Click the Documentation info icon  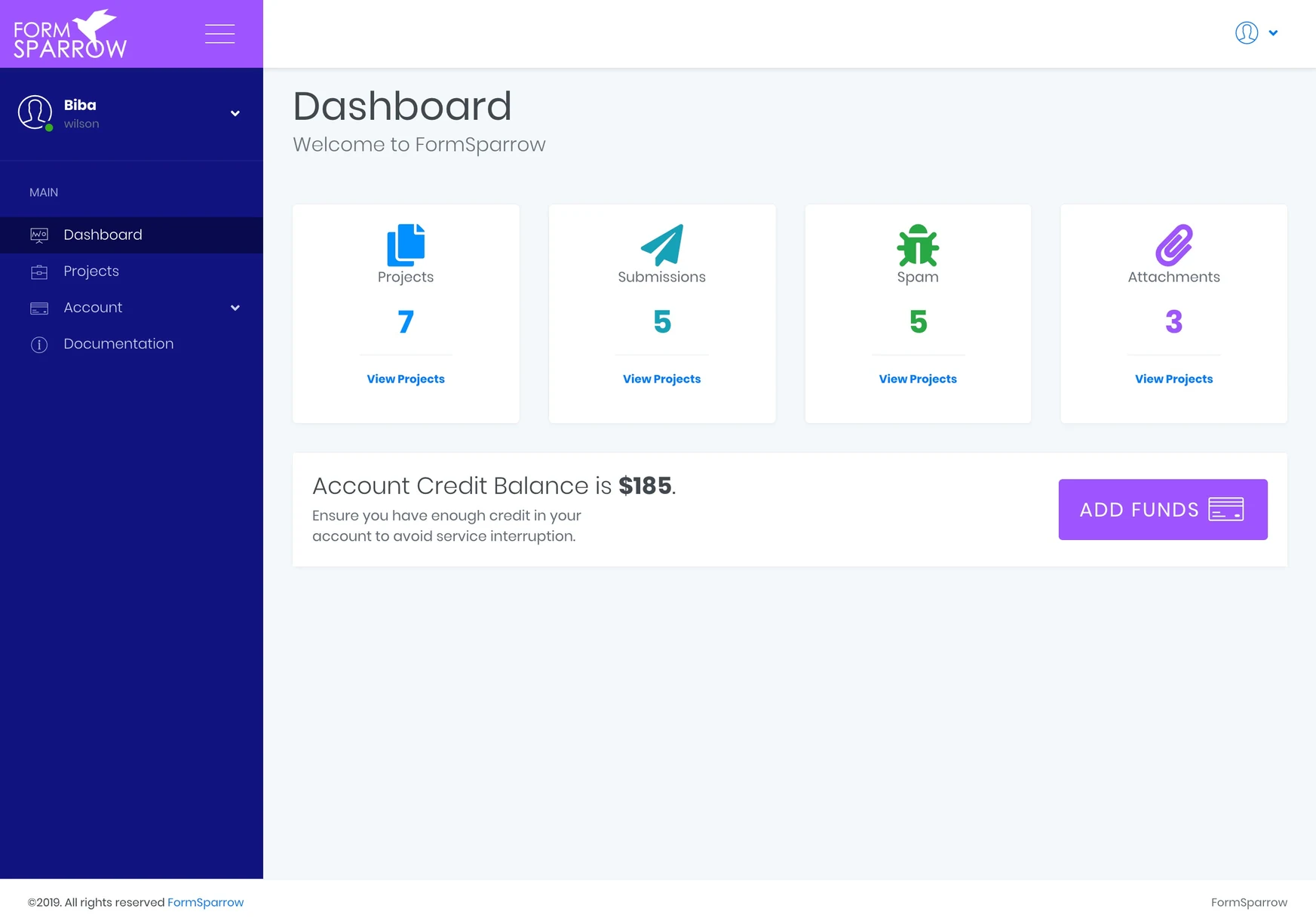[39, 345]
